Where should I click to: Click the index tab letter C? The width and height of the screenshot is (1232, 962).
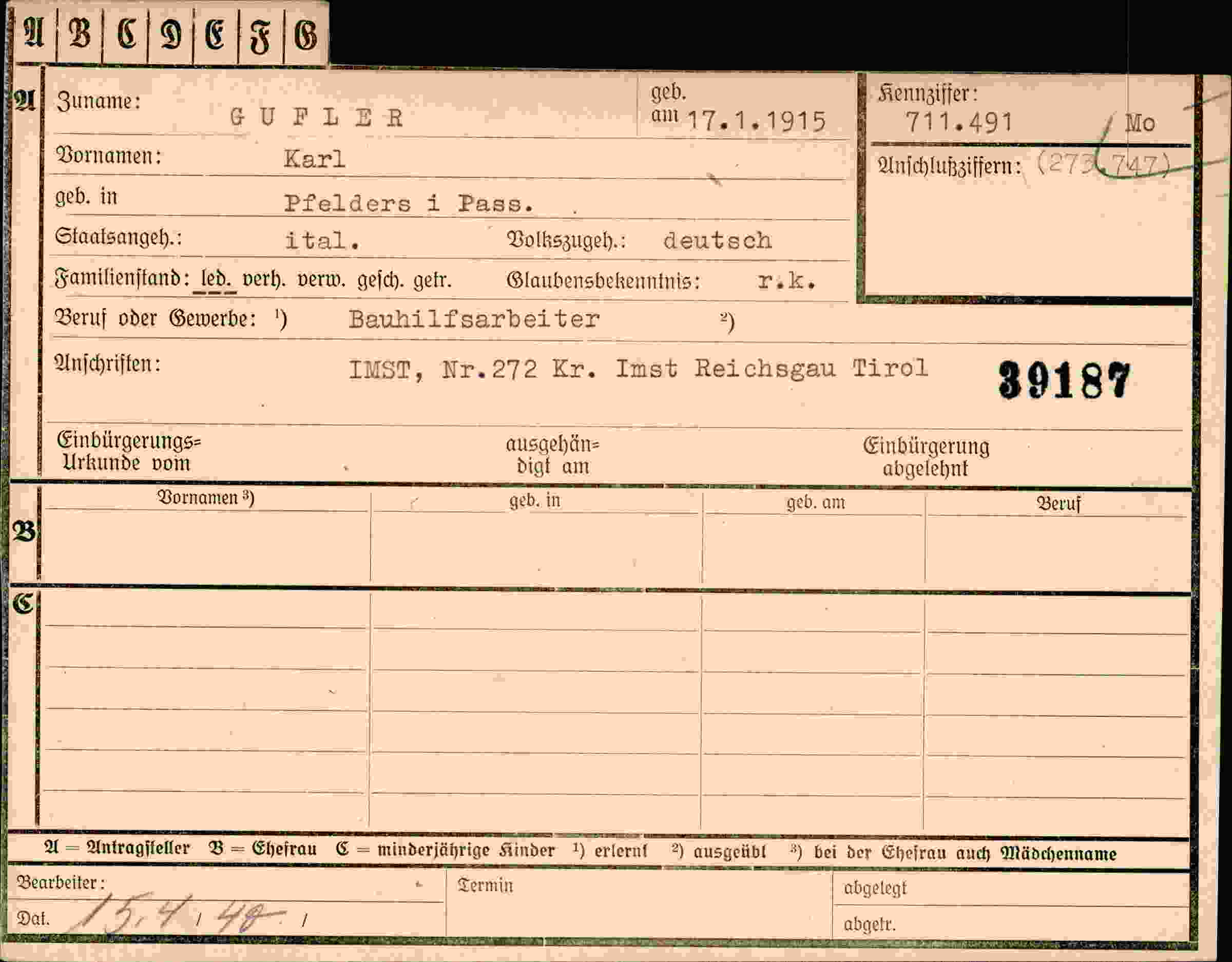click(126, 35)
